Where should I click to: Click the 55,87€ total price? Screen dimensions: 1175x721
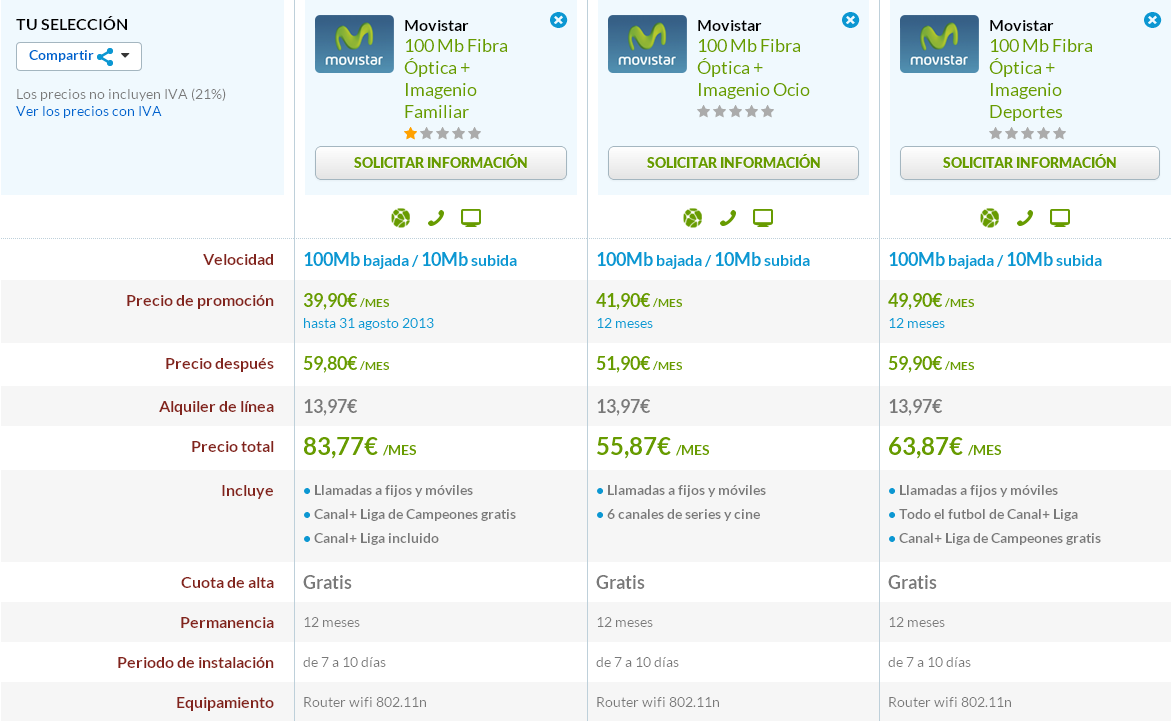(653, 447)
